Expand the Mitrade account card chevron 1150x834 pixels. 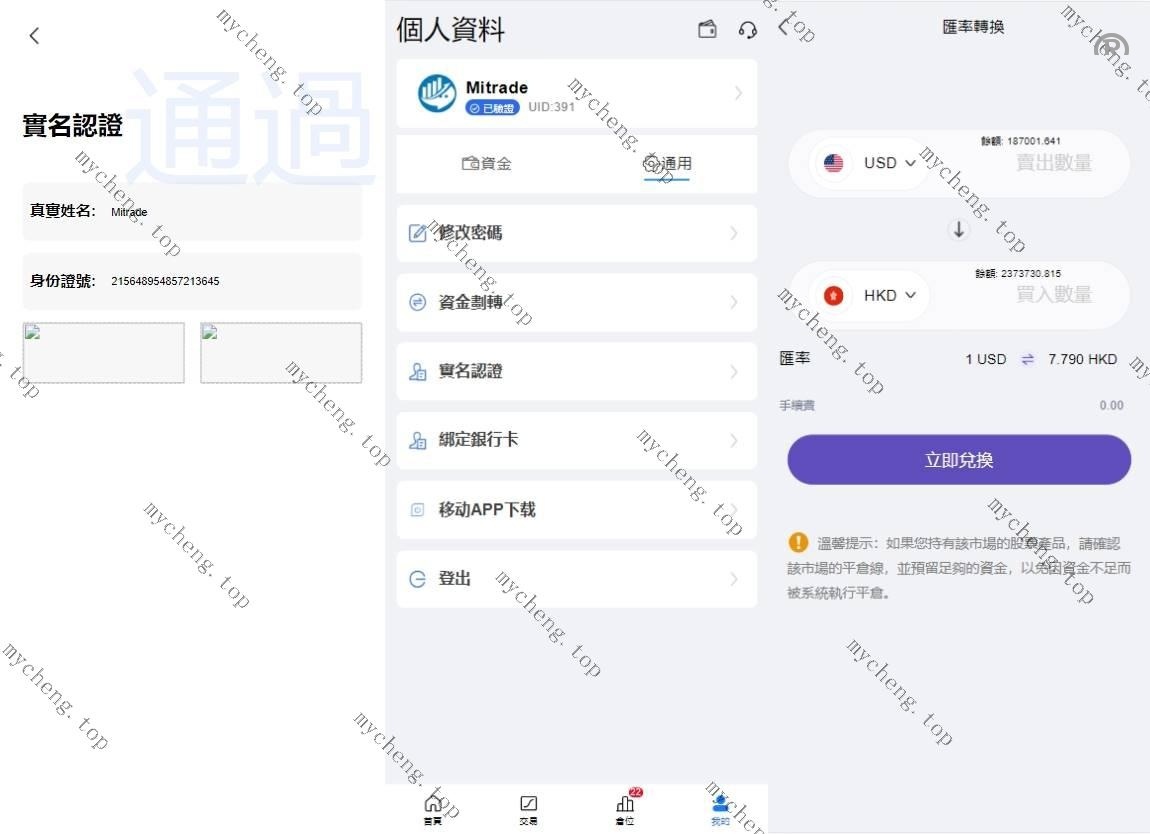pos(738,93)
